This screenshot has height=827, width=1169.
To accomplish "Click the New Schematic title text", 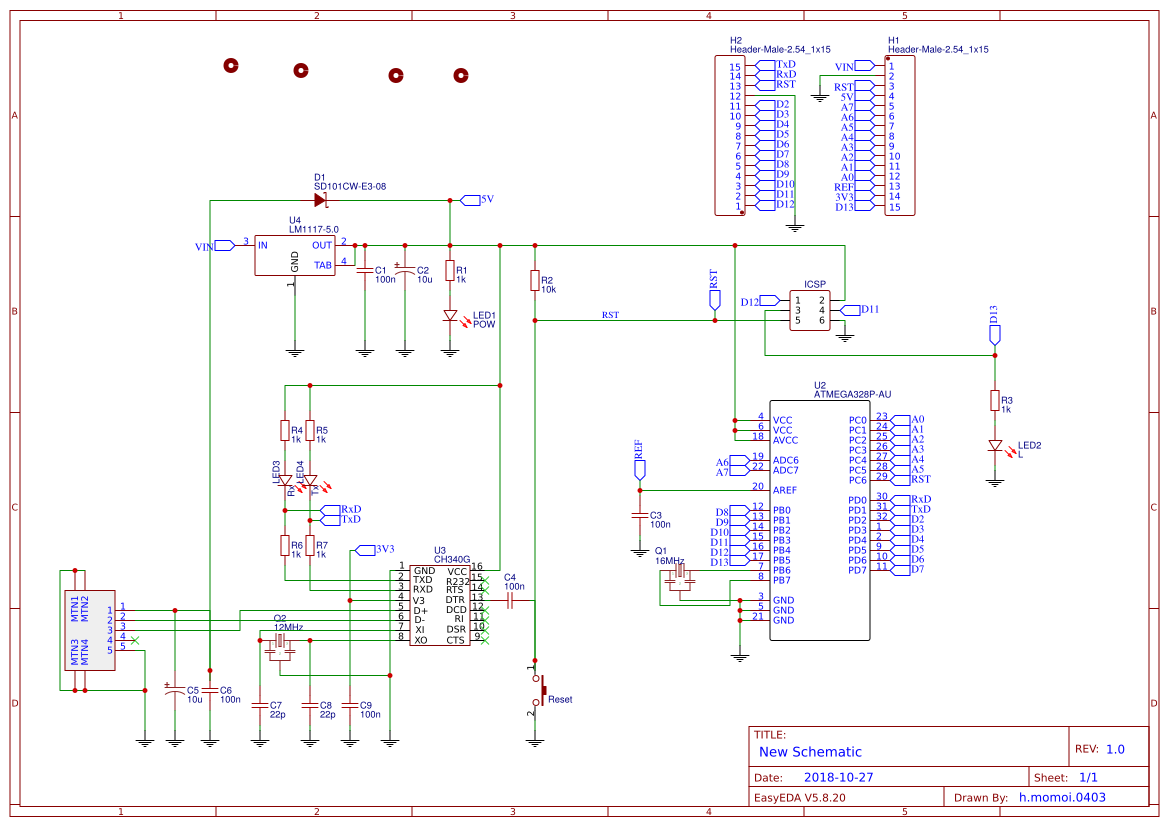I will [x=810, y=752].
